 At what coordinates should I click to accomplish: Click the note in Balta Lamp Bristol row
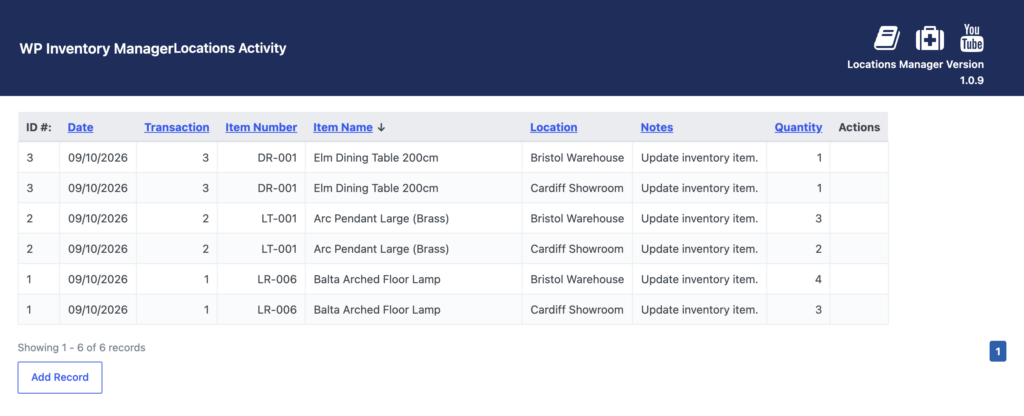699,279
